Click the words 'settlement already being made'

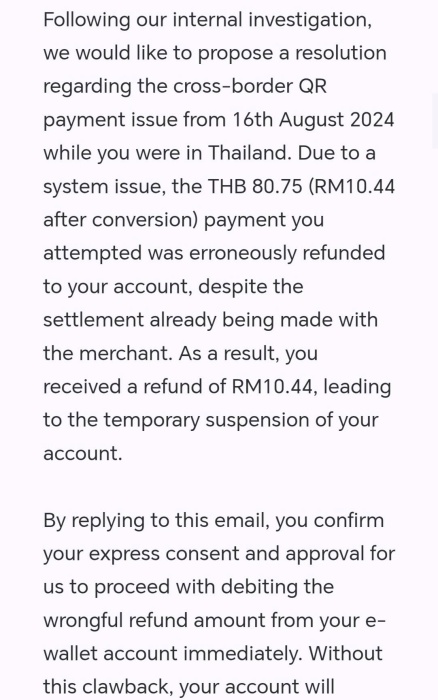pyautogui.click(x=183, y=320)
